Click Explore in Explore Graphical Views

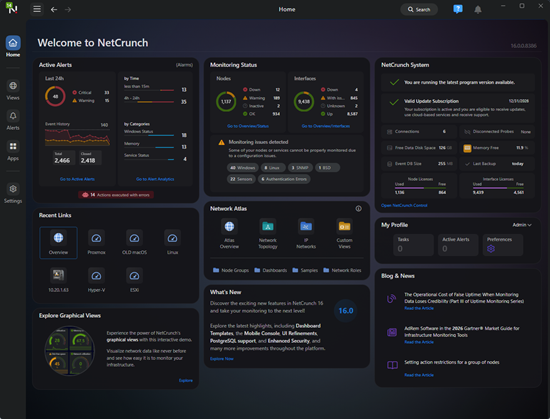click(186, 380)
